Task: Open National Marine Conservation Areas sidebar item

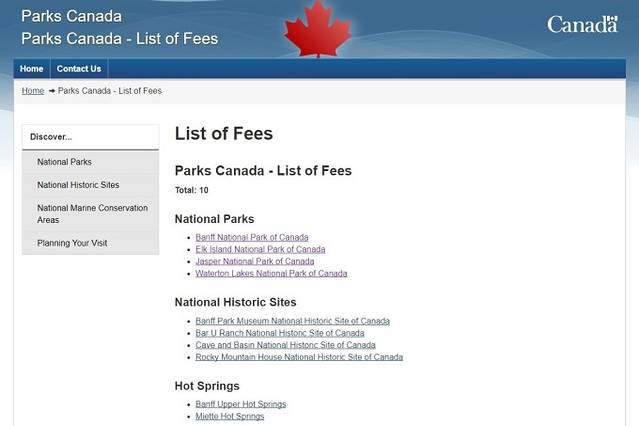Action: (91, 214)
